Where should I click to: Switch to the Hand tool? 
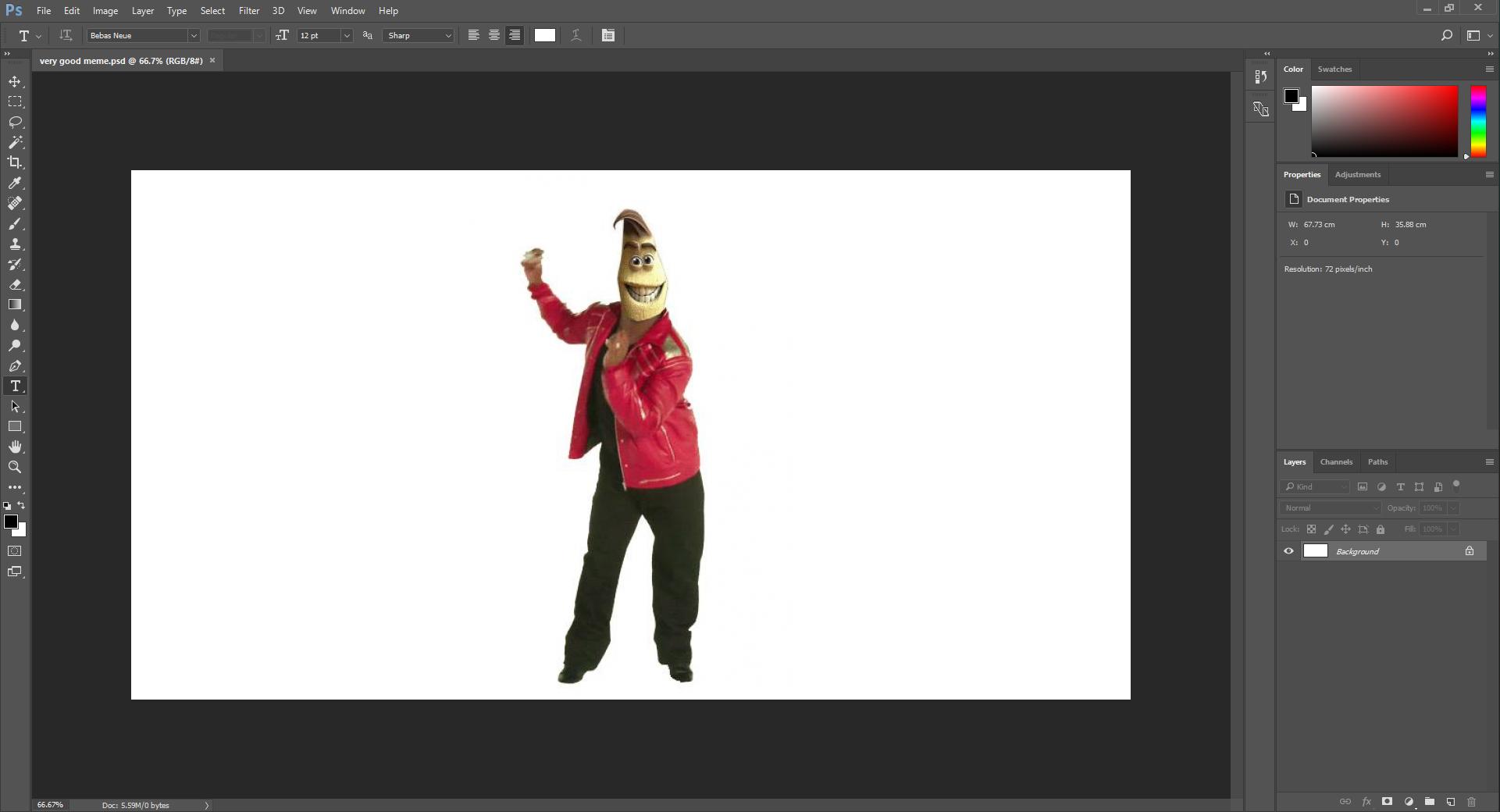tap(15, 447)
